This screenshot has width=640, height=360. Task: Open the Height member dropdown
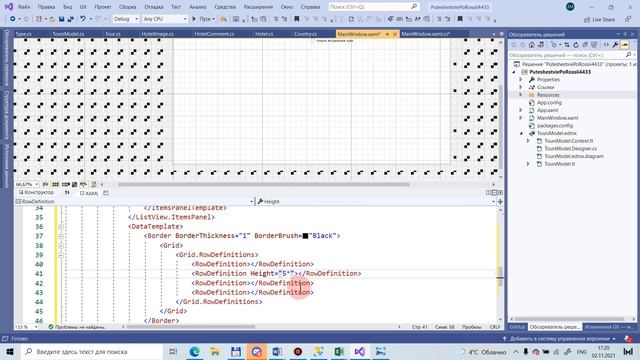pyautogui.click(x=375, y=202)
